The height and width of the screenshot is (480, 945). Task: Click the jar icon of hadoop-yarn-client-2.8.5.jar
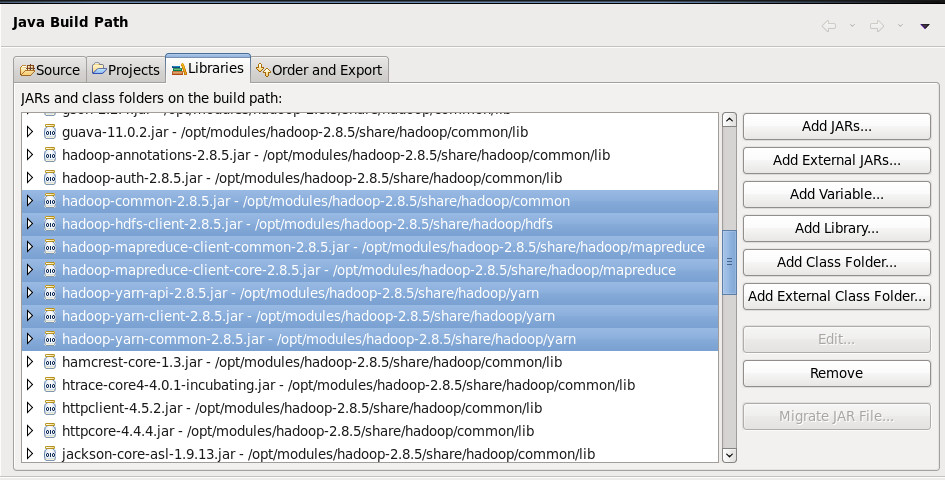click(x=50, y=316)
